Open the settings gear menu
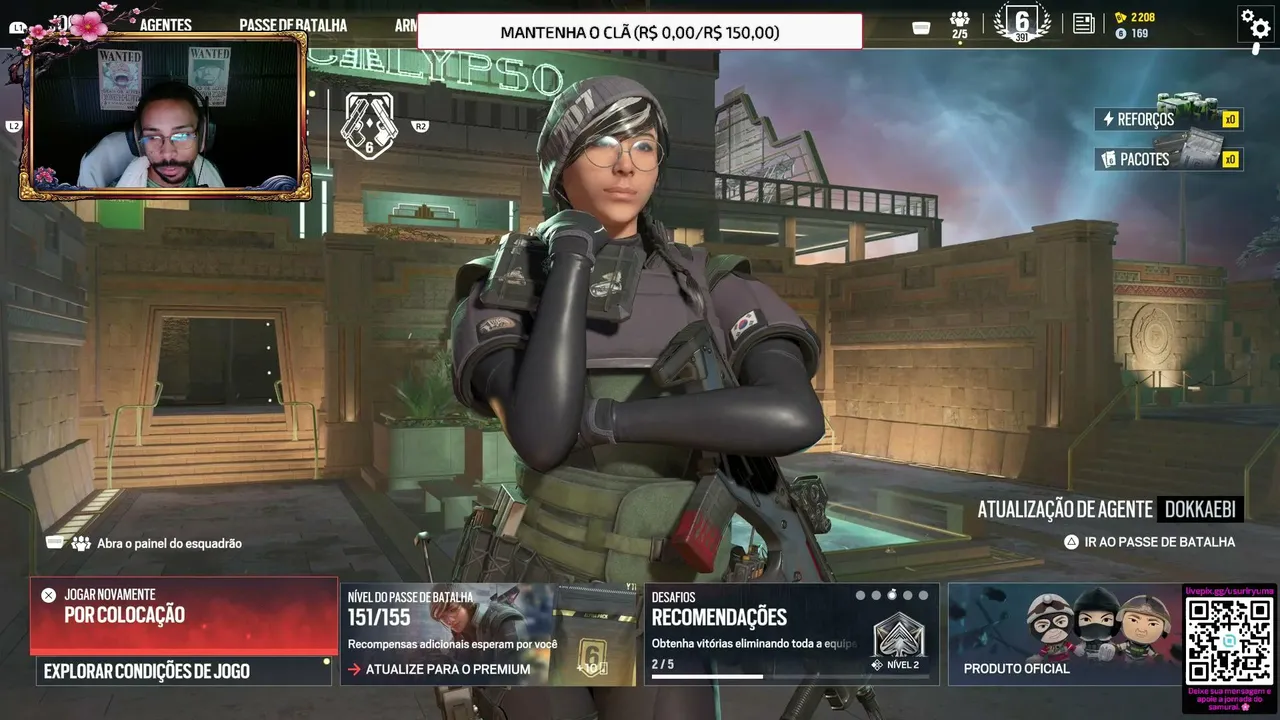The height and width of the screenshot is (720, 1280). 1254,22
